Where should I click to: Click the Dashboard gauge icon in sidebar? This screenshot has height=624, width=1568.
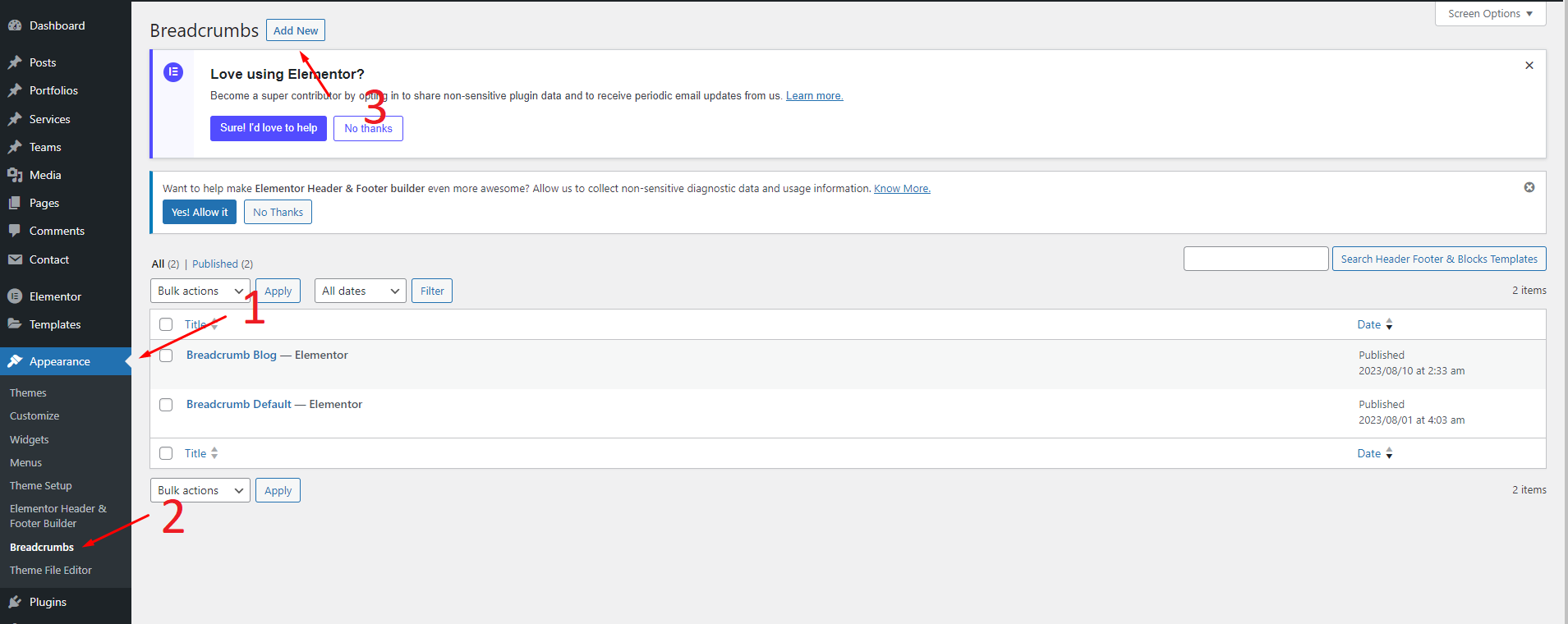(15, 25)
